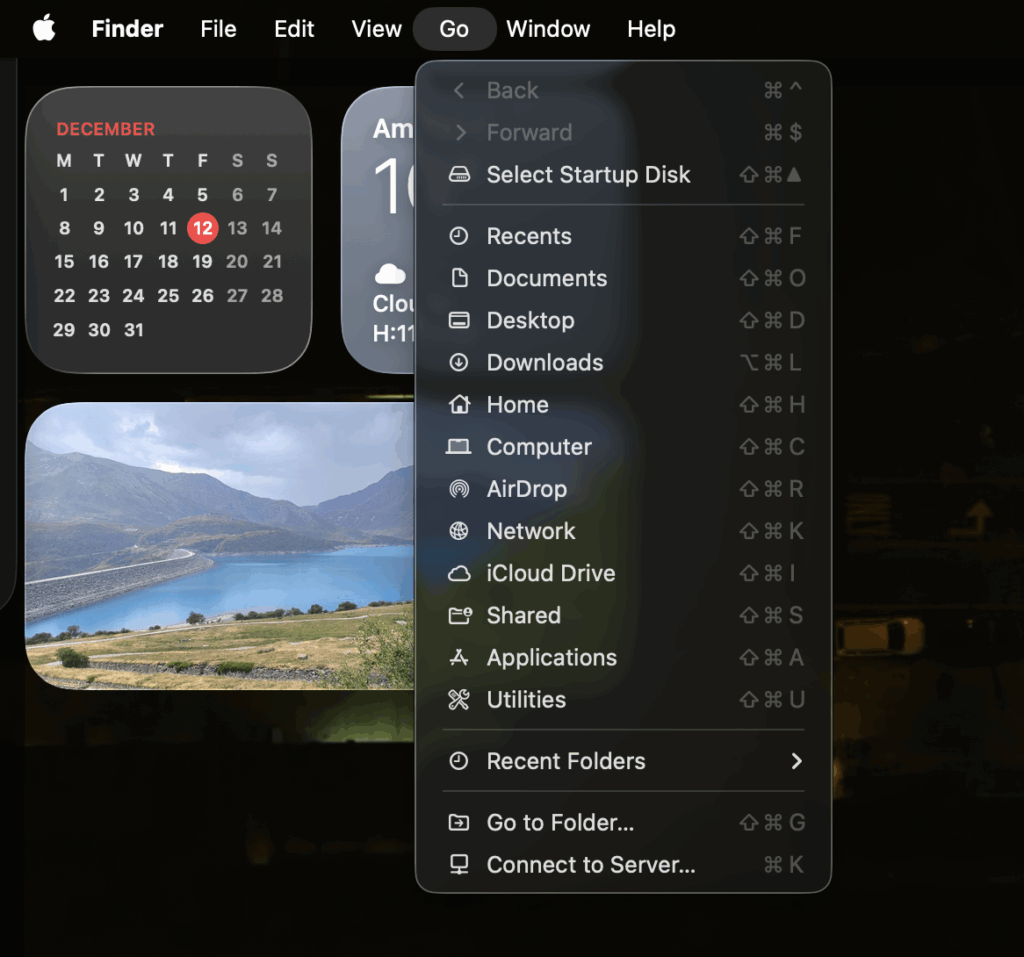
Task: Choose Go to Folder… option
Action: 560,823
